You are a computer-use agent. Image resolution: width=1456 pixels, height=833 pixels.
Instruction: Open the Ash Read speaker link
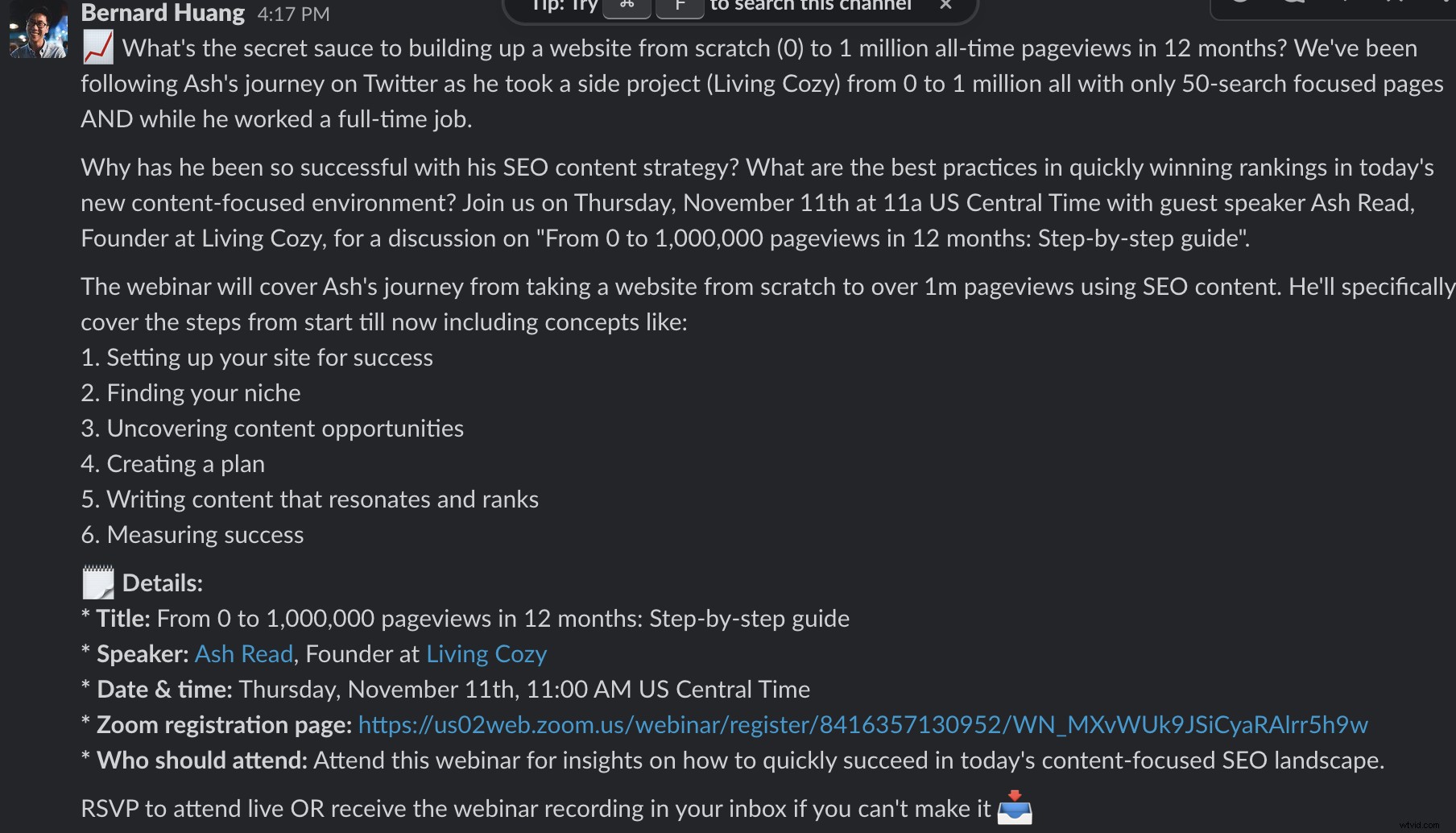[244, 653]
